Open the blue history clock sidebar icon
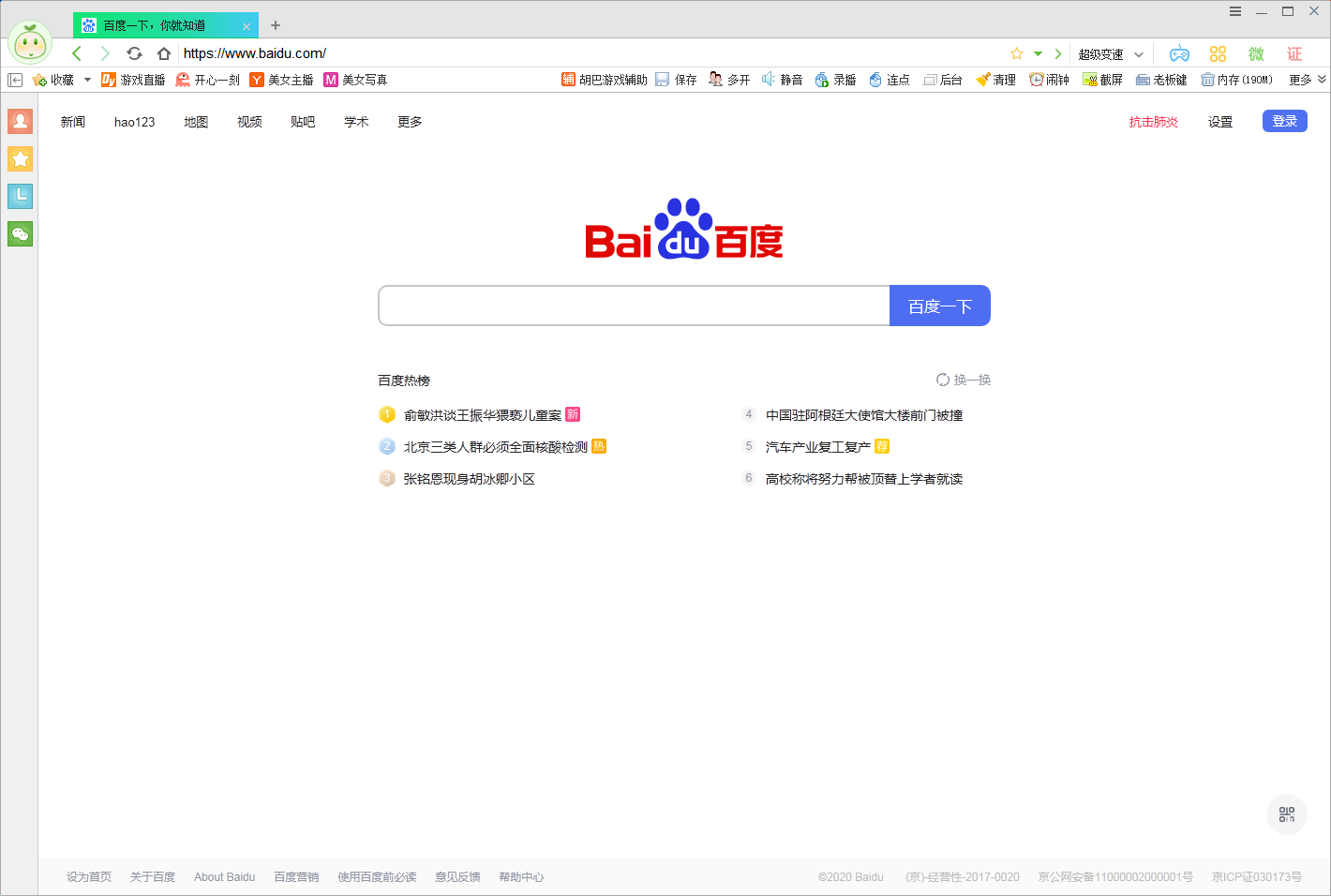 [x=20, y=196]
